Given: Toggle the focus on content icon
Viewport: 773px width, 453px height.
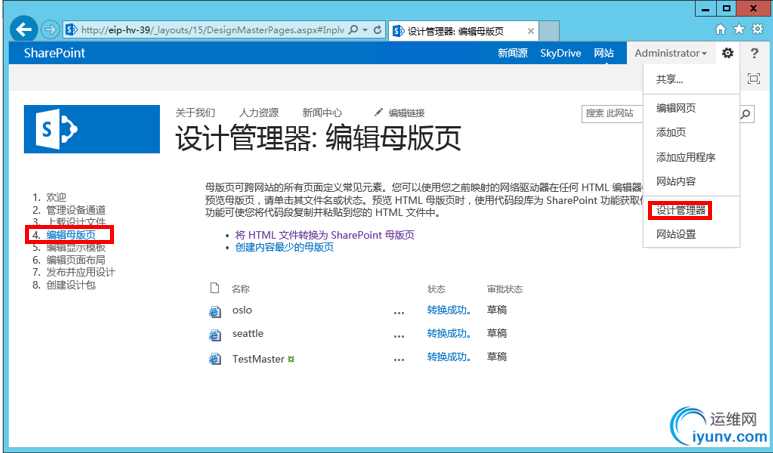Looking at the screenshot, I should pyautogui.click(x=754, y=78).
